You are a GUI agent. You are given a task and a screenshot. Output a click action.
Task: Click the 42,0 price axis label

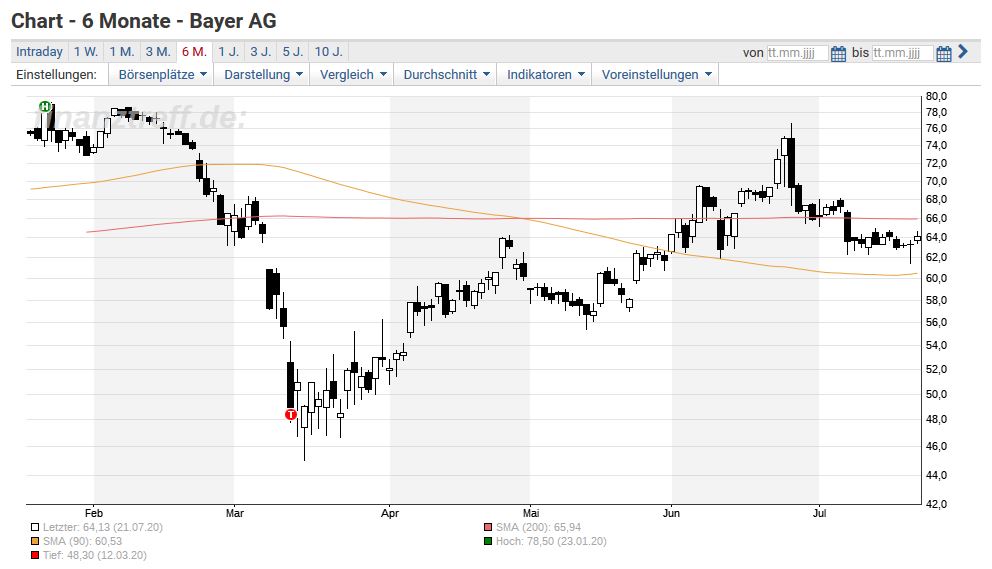click(x=936, y=504)
